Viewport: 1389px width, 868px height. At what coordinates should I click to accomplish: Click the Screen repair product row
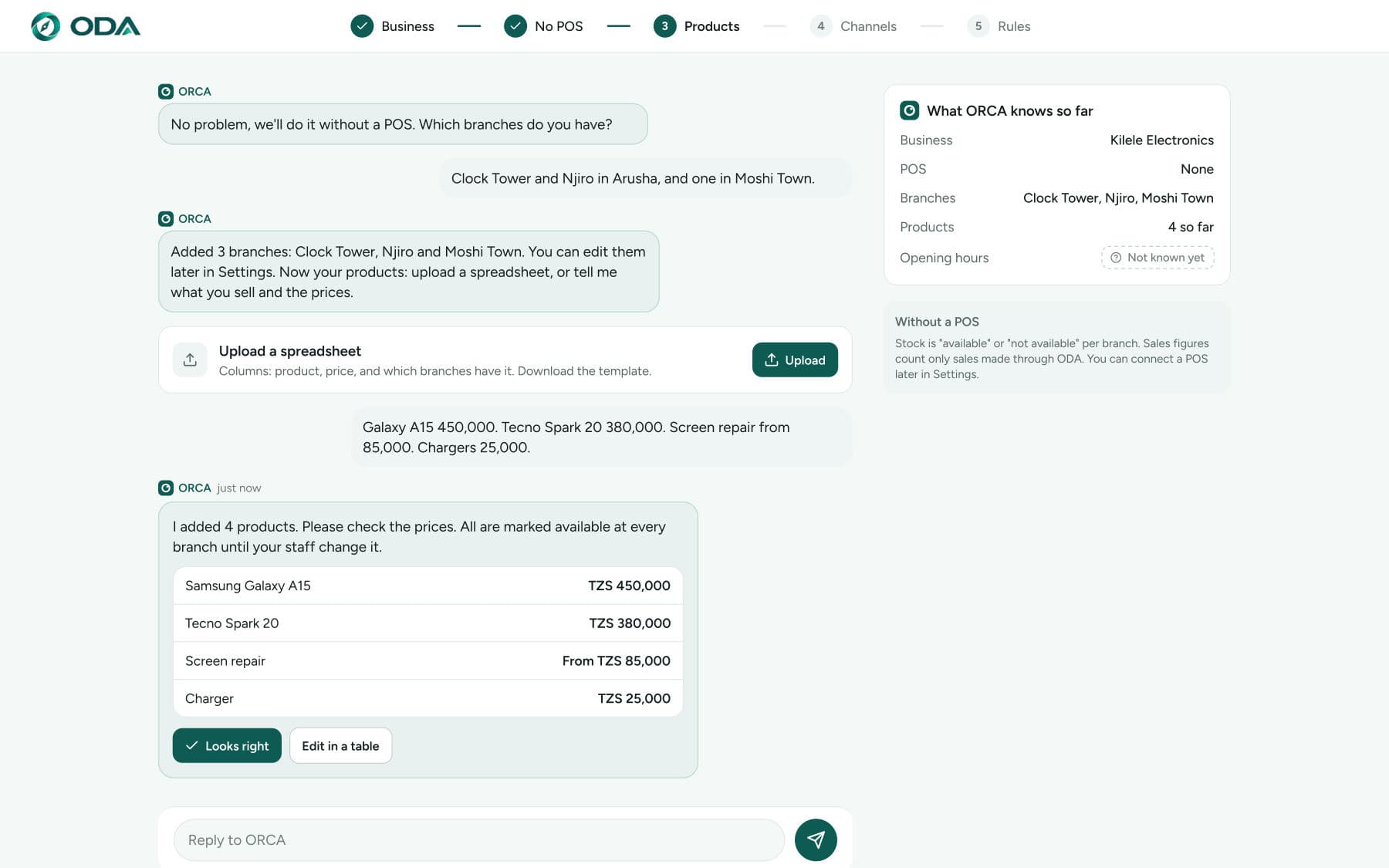tap(428, 660)
